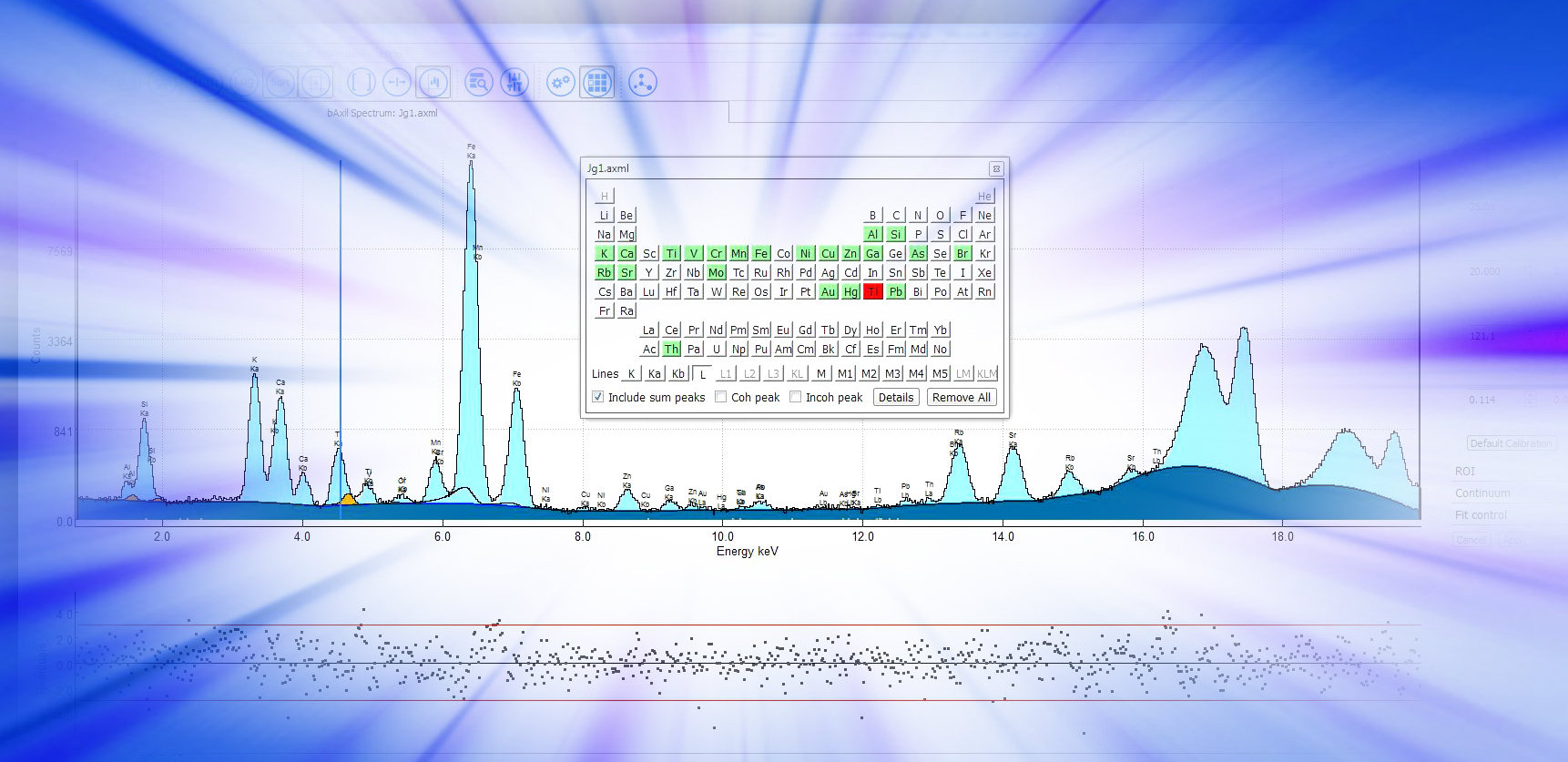
Task: Add the Ba element from the table
Action: [626, 291]
